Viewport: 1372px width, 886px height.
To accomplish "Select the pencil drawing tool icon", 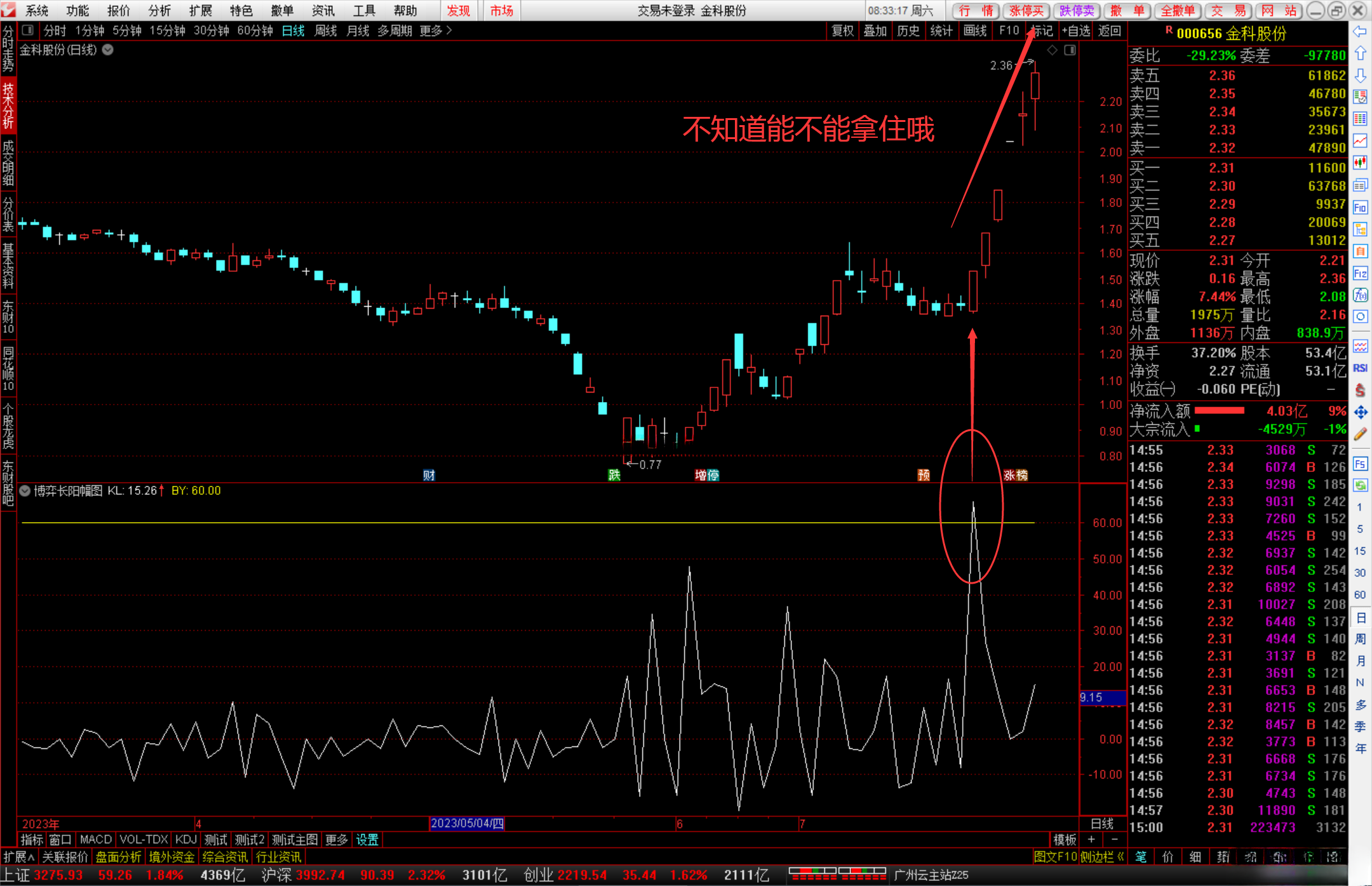I will click(x=1360, y=434).
